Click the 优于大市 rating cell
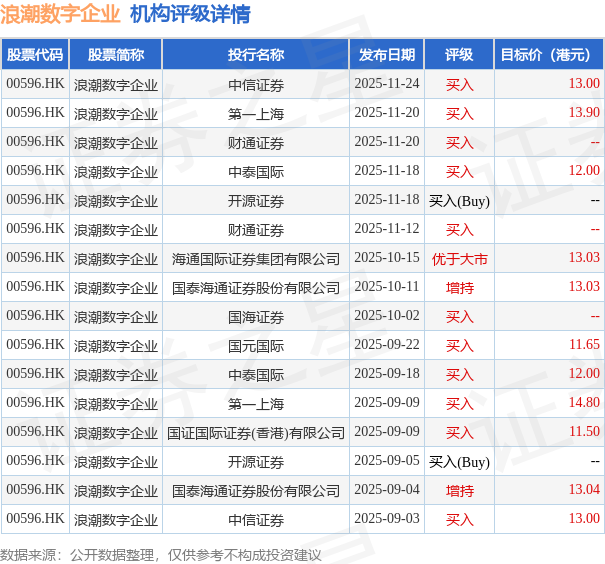This screenshot has height=564, width=605. coord(459,258)
